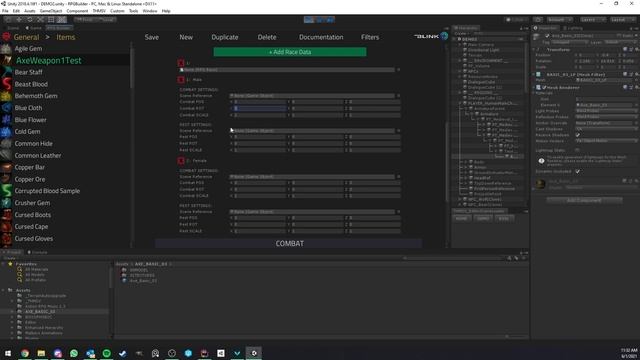Image resolution: width=640 pixels, height=360 pixels.
Task: Collapse the Favorites group in Project panel
Action: 4,264
